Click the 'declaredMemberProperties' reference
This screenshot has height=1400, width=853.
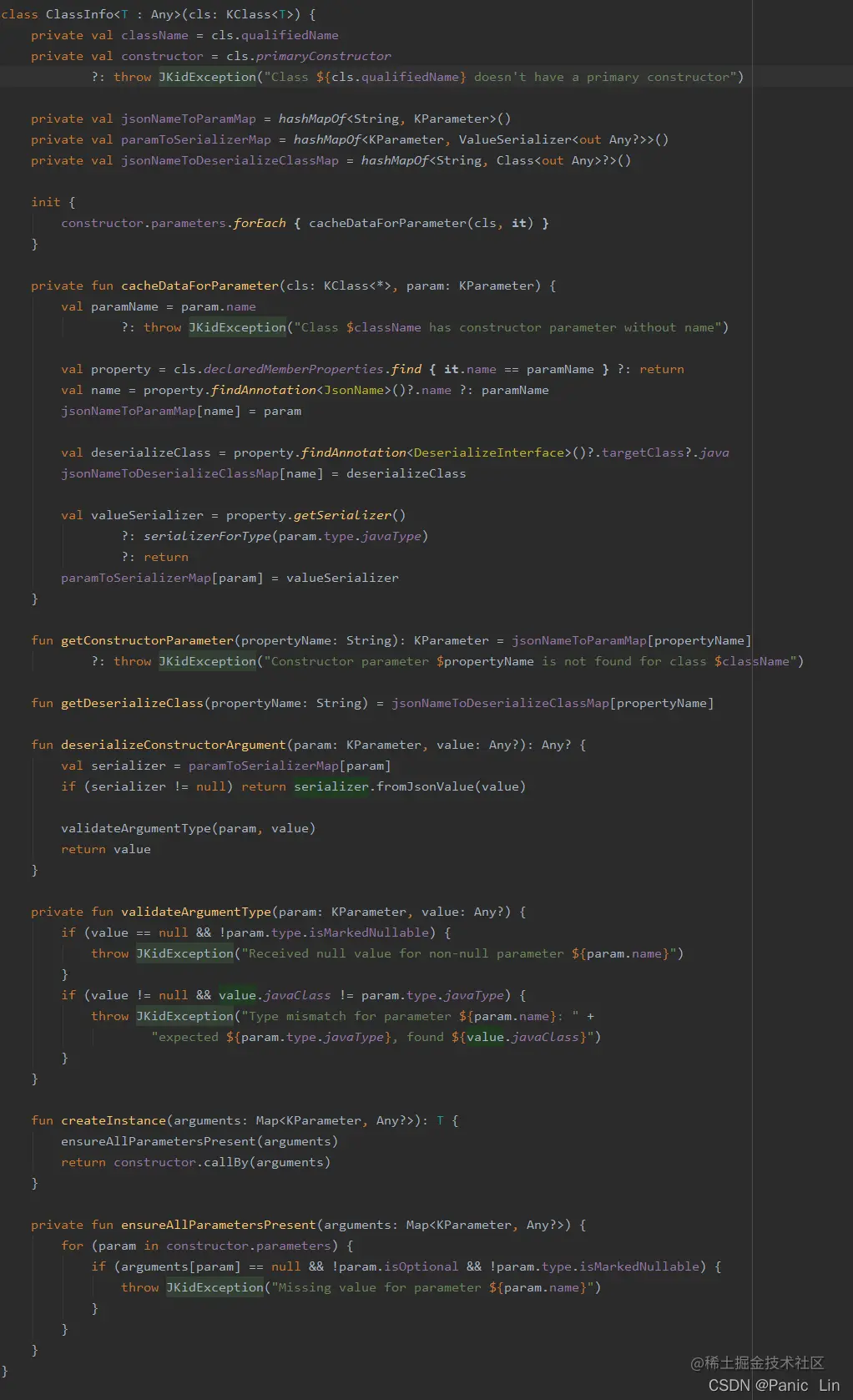[x=294, y=369]
